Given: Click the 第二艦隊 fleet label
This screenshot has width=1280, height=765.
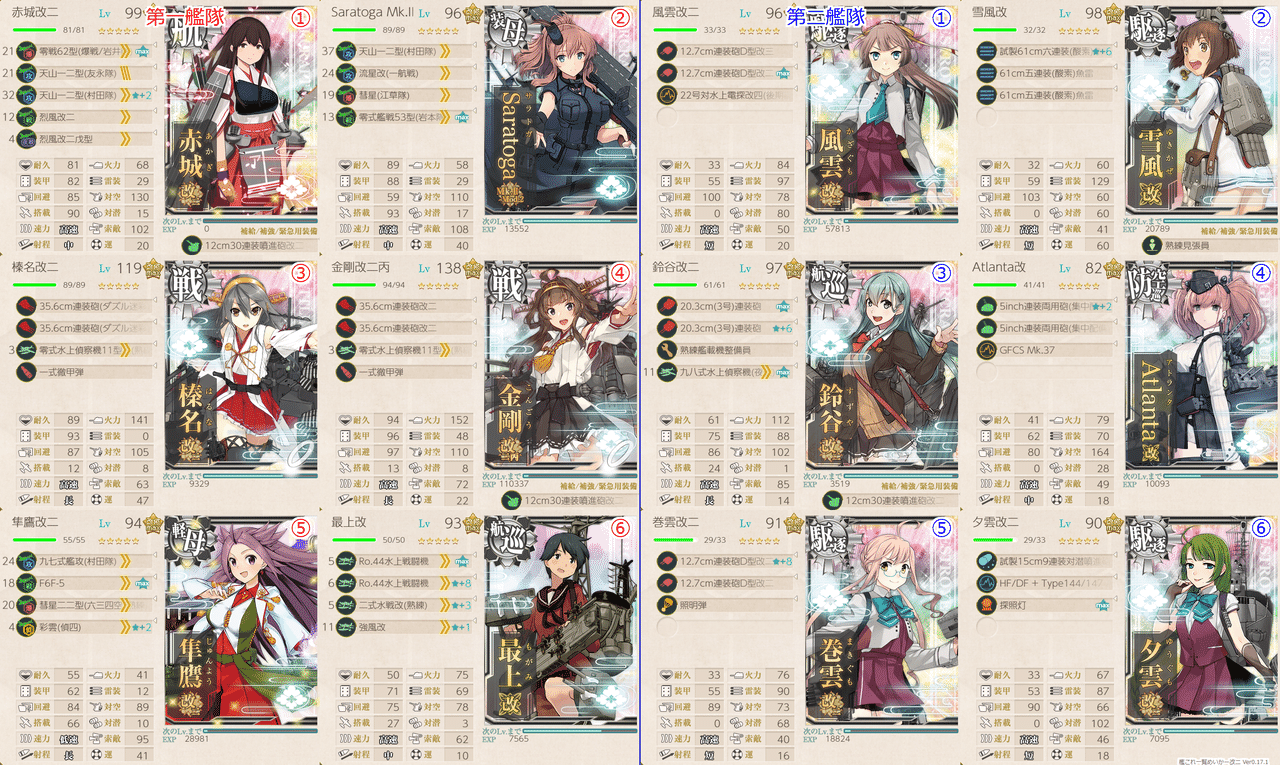Looking at the screenshot, I should (x=825, y=17).
